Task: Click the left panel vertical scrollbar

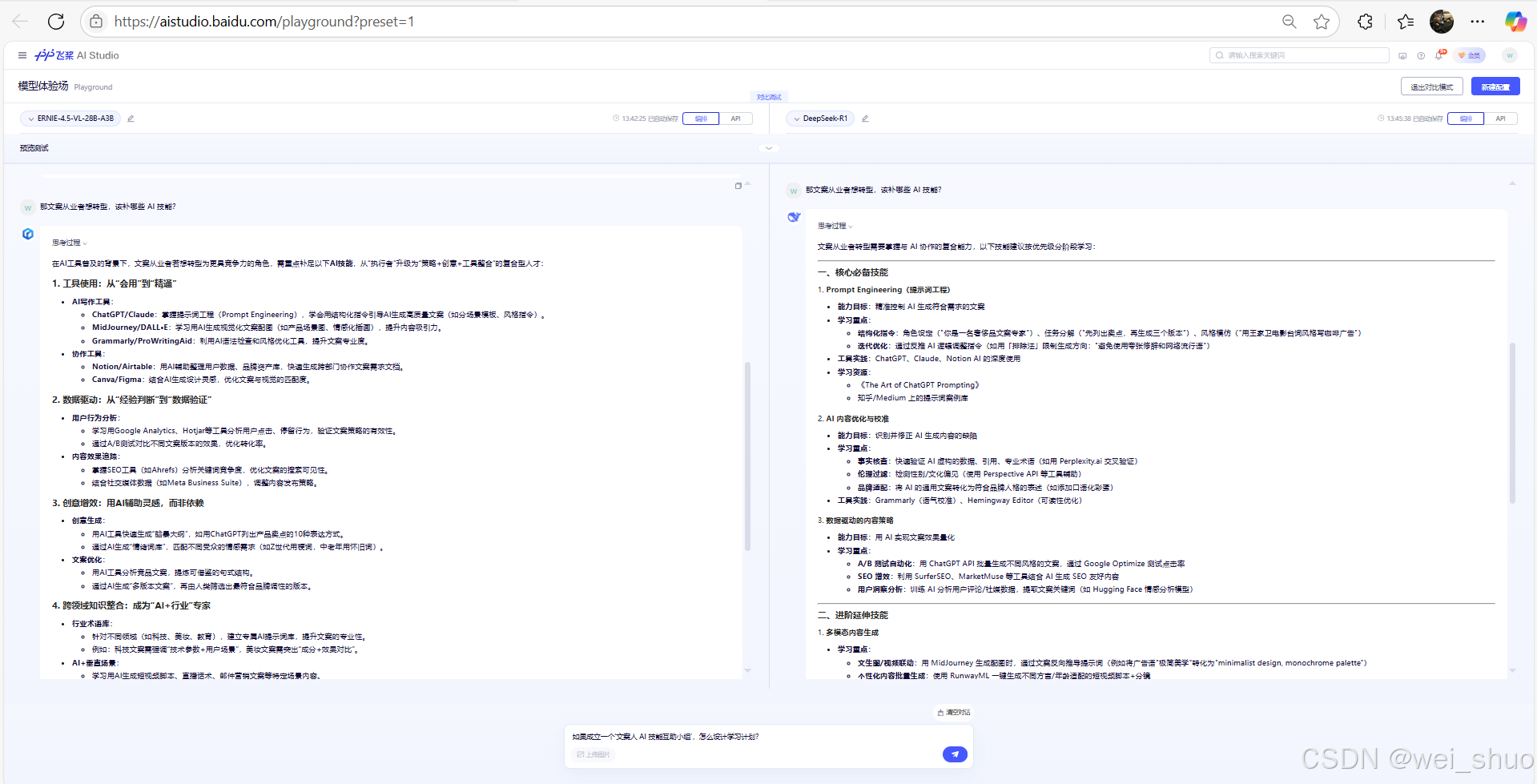Action: [x=747, y=456]
